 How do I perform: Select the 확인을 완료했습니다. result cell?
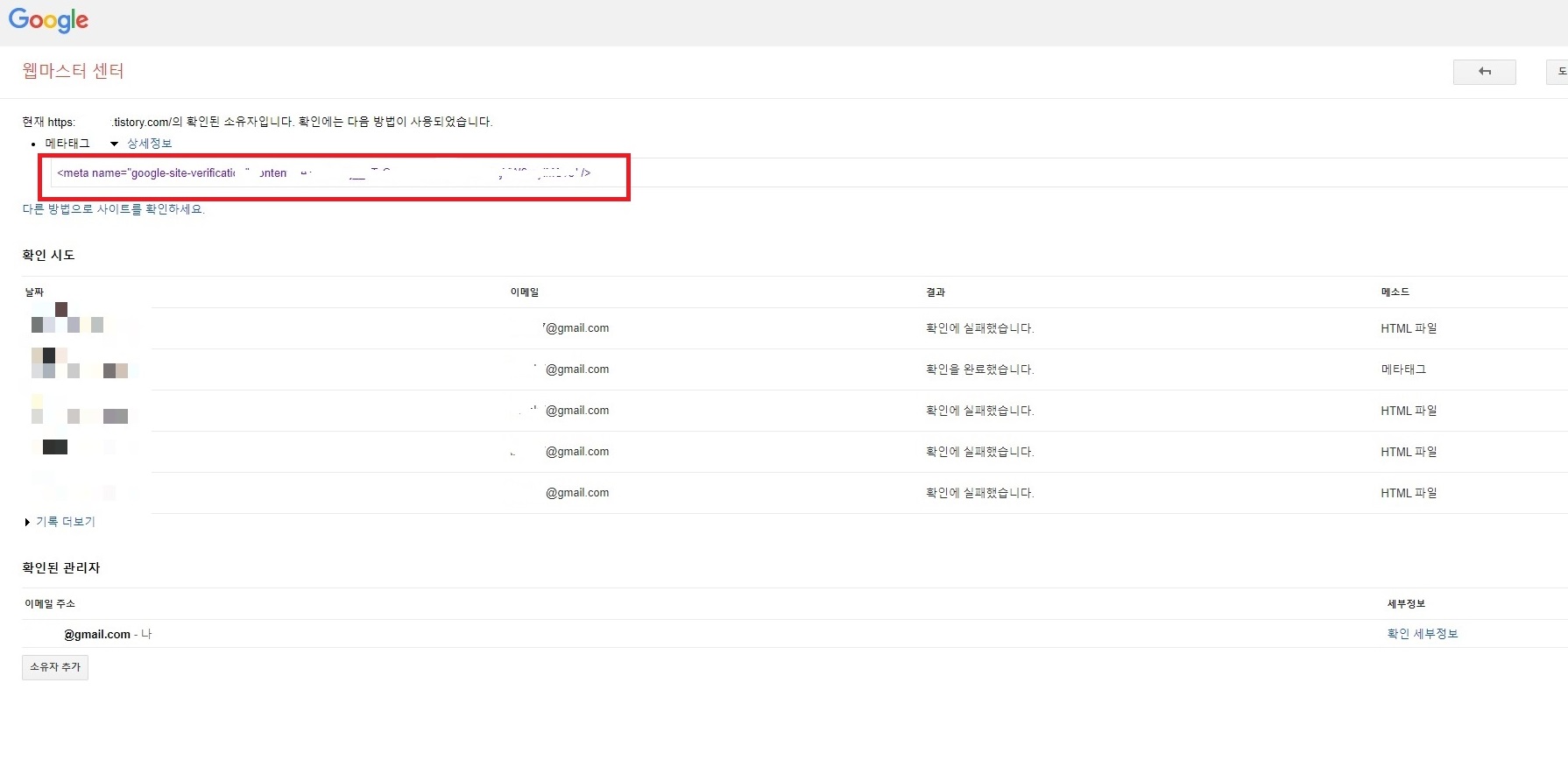click(980, 369)
